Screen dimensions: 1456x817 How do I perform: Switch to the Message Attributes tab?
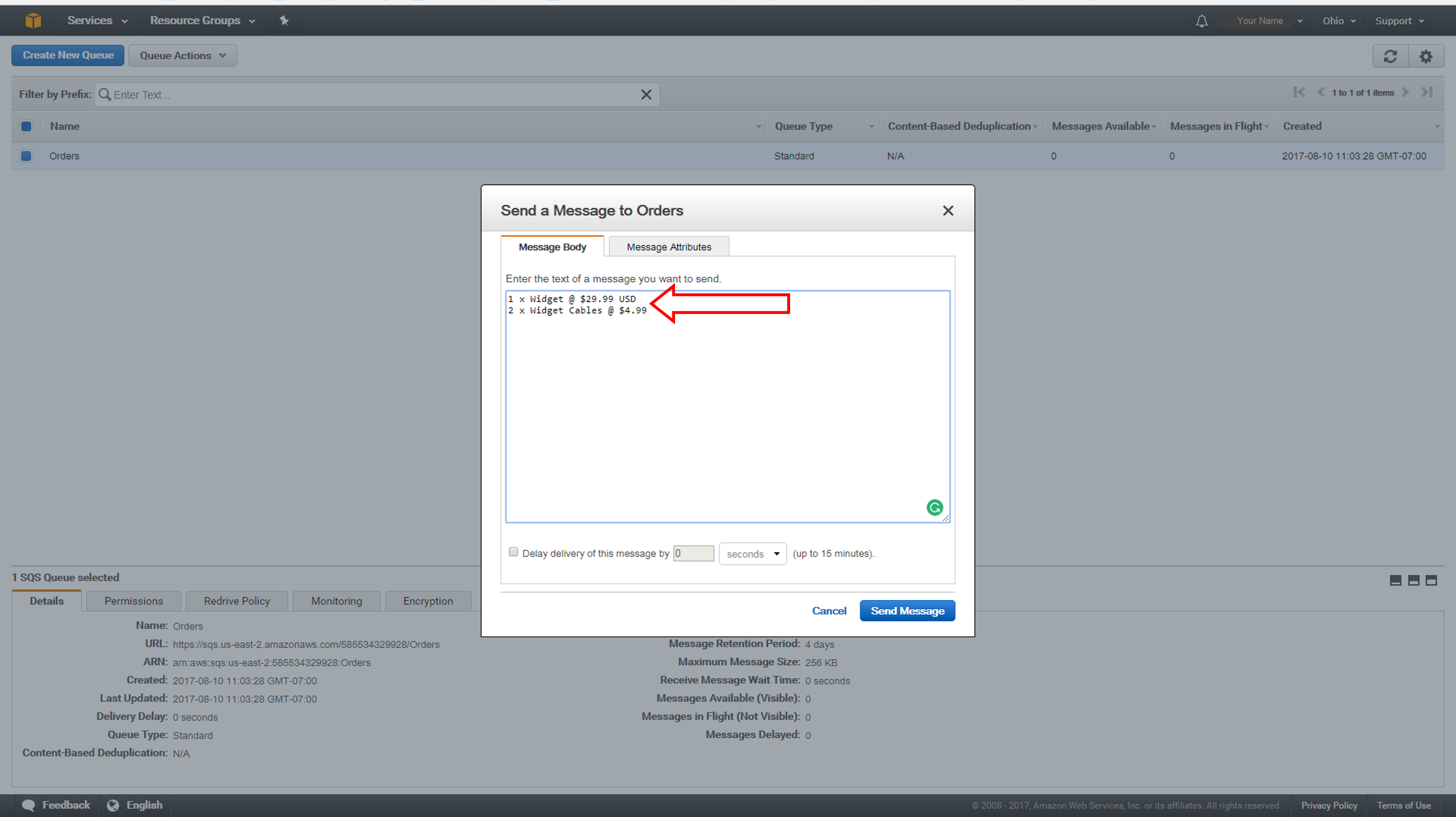[x=668, y=246]
